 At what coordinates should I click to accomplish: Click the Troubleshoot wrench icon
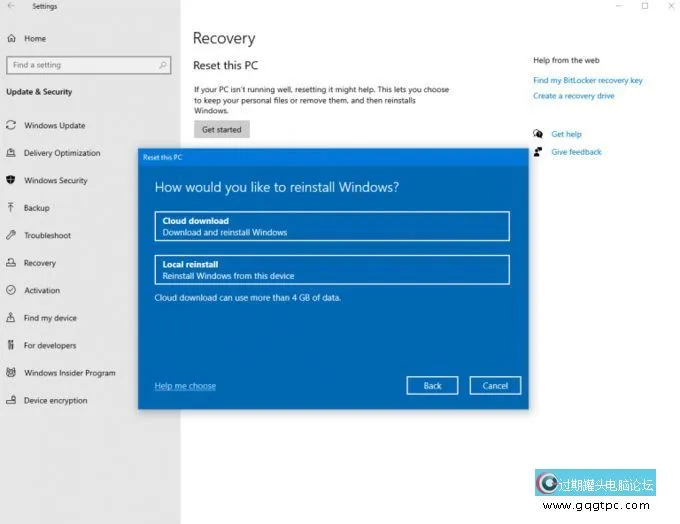point(11,236)
